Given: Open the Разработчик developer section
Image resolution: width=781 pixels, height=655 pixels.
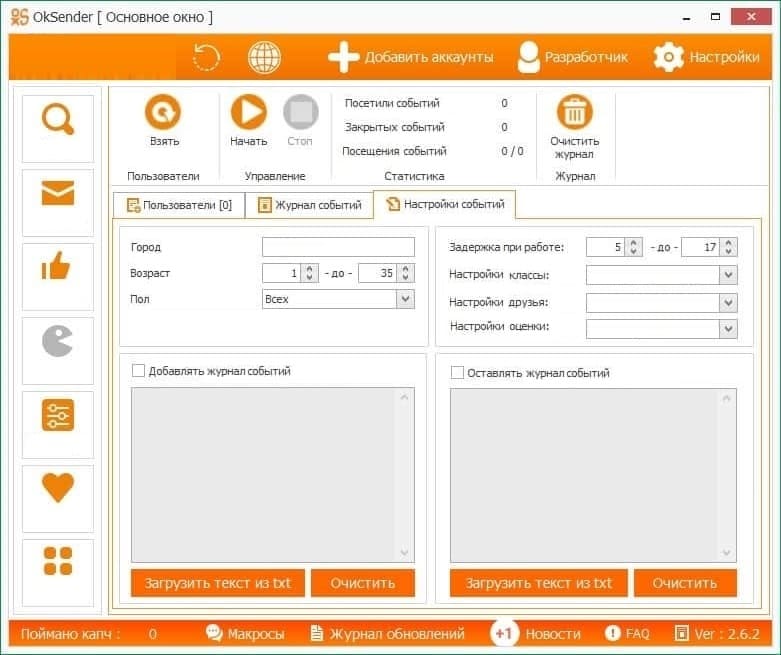Looking at the screenshot, I should pos(573,57).
